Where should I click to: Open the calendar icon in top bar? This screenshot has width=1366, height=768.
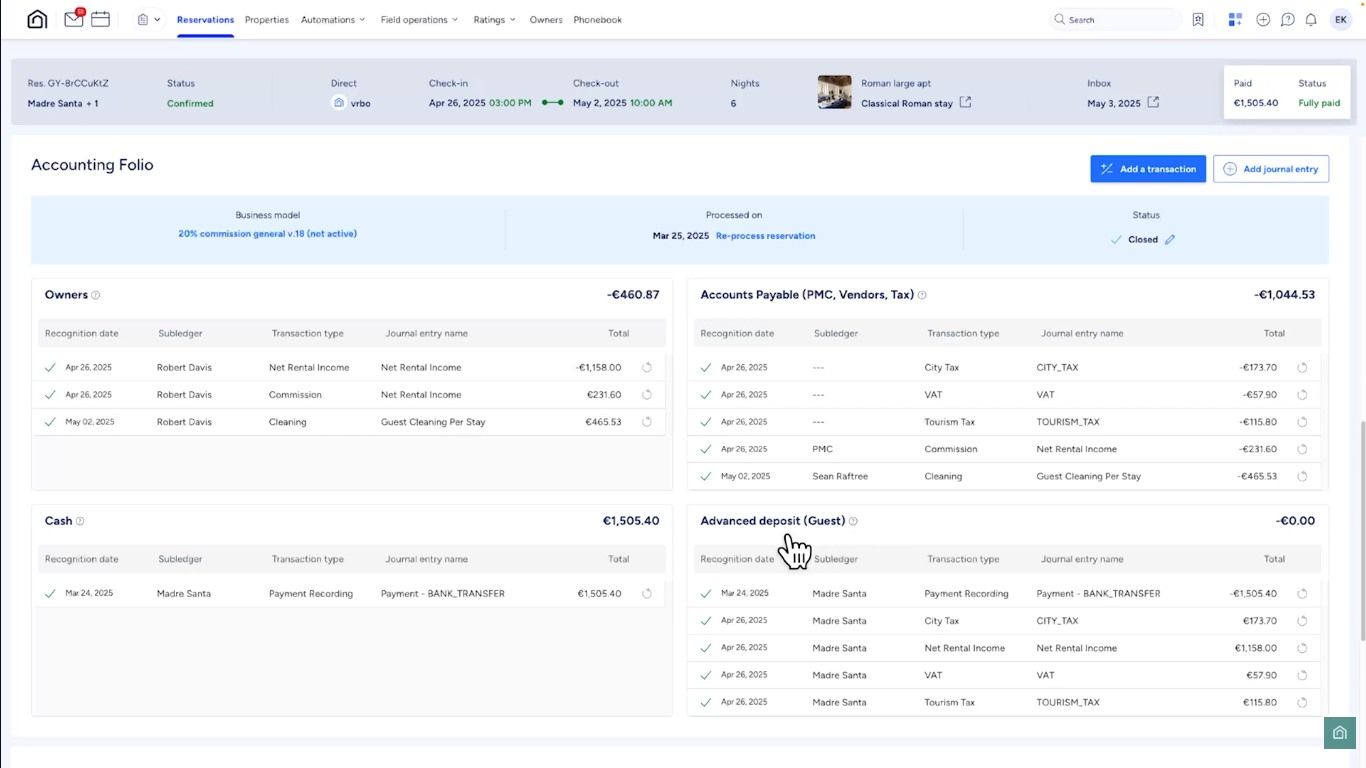click(100, 19)
